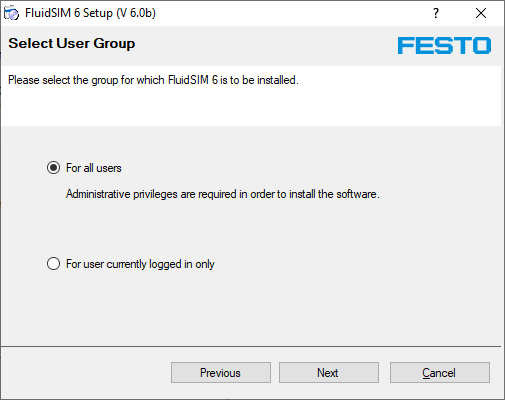505x400 pixels.
Task: Click the empty white description panel area
Action: click(x=251, y=107)
